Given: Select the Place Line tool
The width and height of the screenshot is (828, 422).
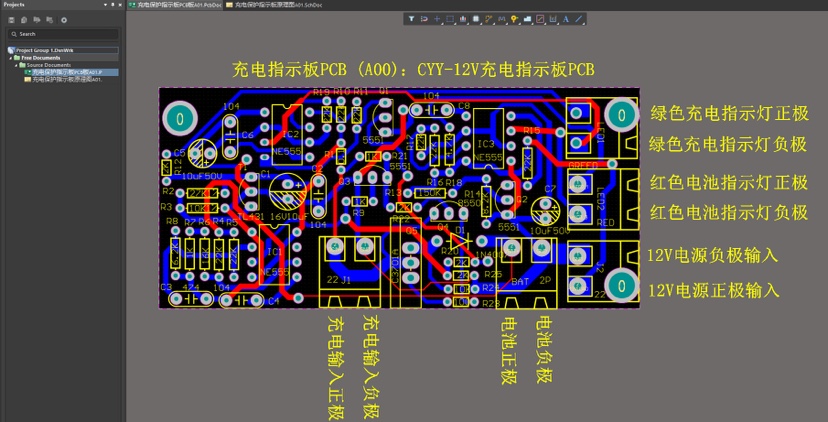Looking at the screenshot, I should (579, 19).
